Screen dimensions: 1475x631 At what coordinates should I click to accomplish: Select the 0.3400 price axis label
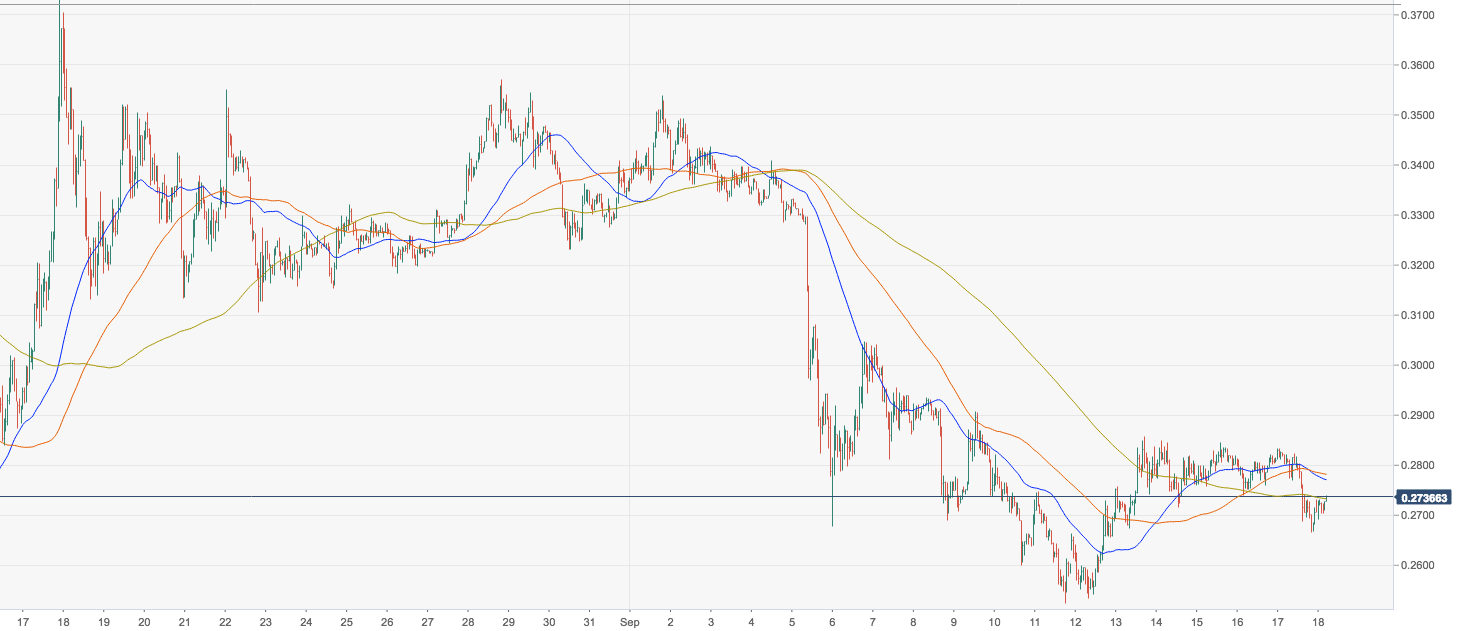(1421, 166)
